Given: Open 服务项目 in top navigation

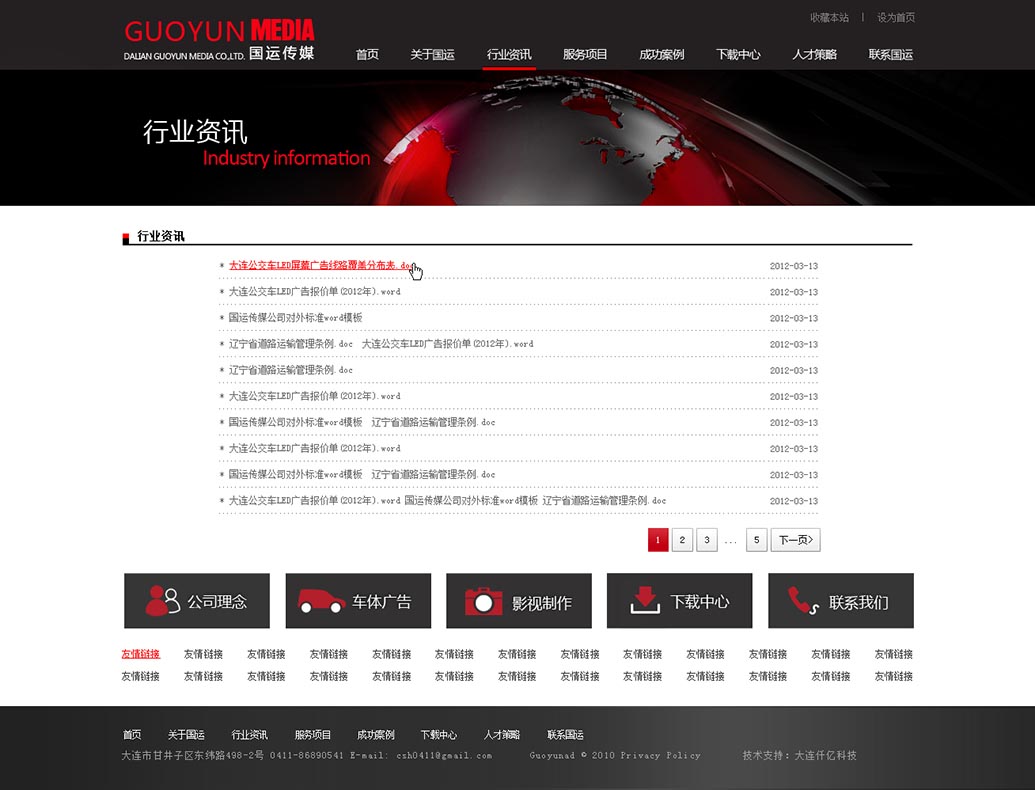Looking at the screenshot, I should 585,55.
